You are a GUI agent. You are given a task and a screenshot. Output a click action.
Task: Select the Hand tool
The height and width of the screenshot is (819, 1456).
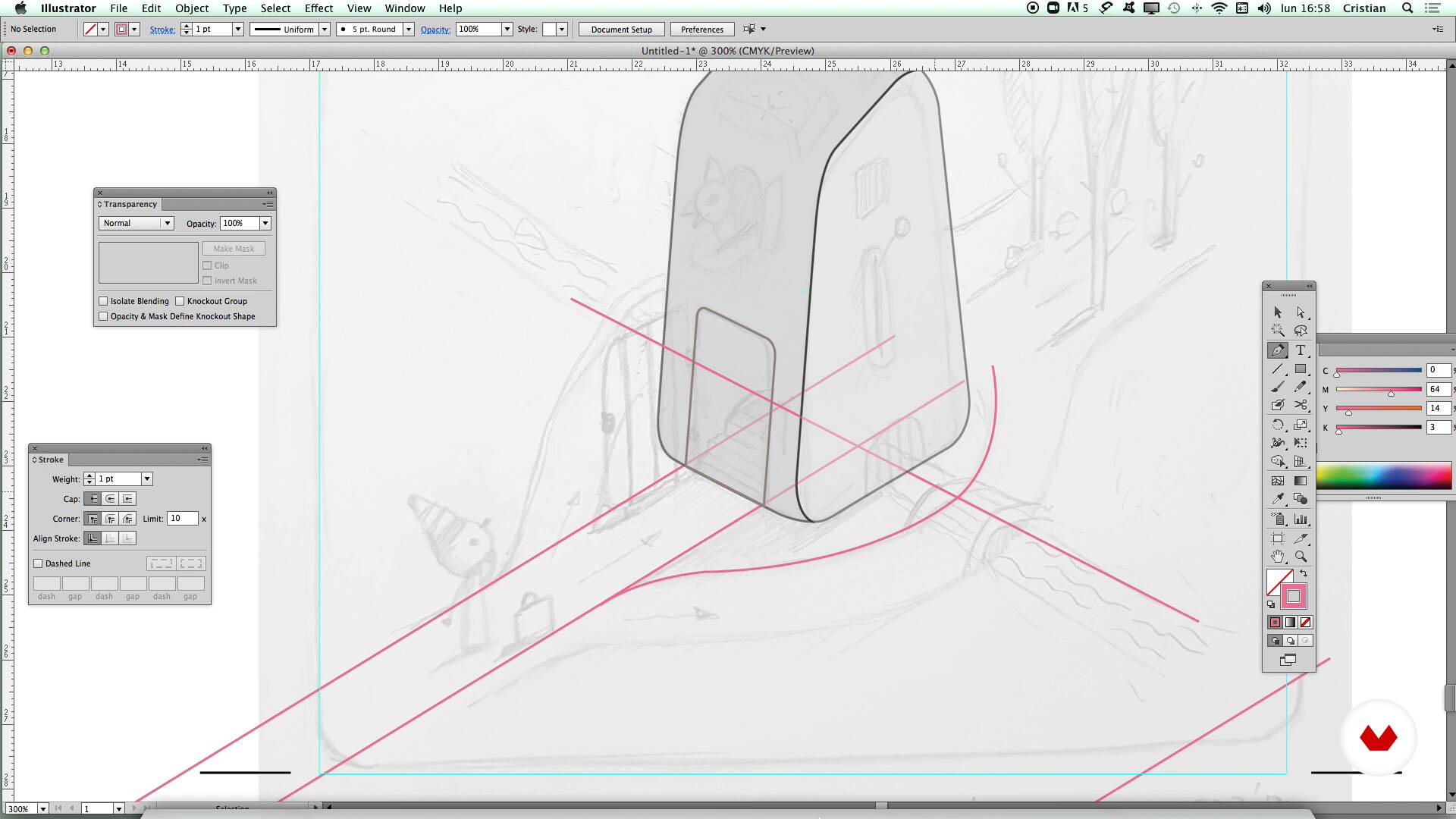(1278, 557)
